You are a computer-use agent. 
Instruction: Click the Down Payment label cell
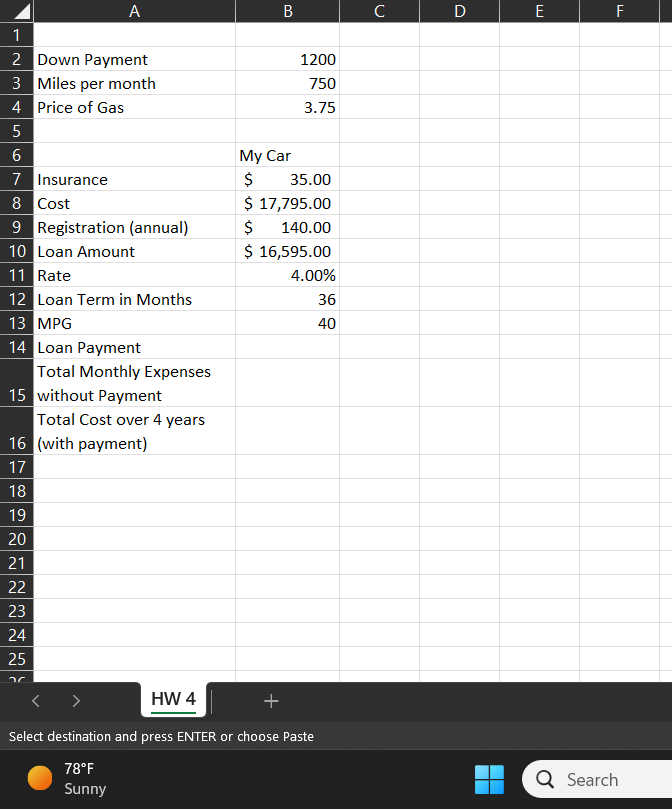[134, 59]
